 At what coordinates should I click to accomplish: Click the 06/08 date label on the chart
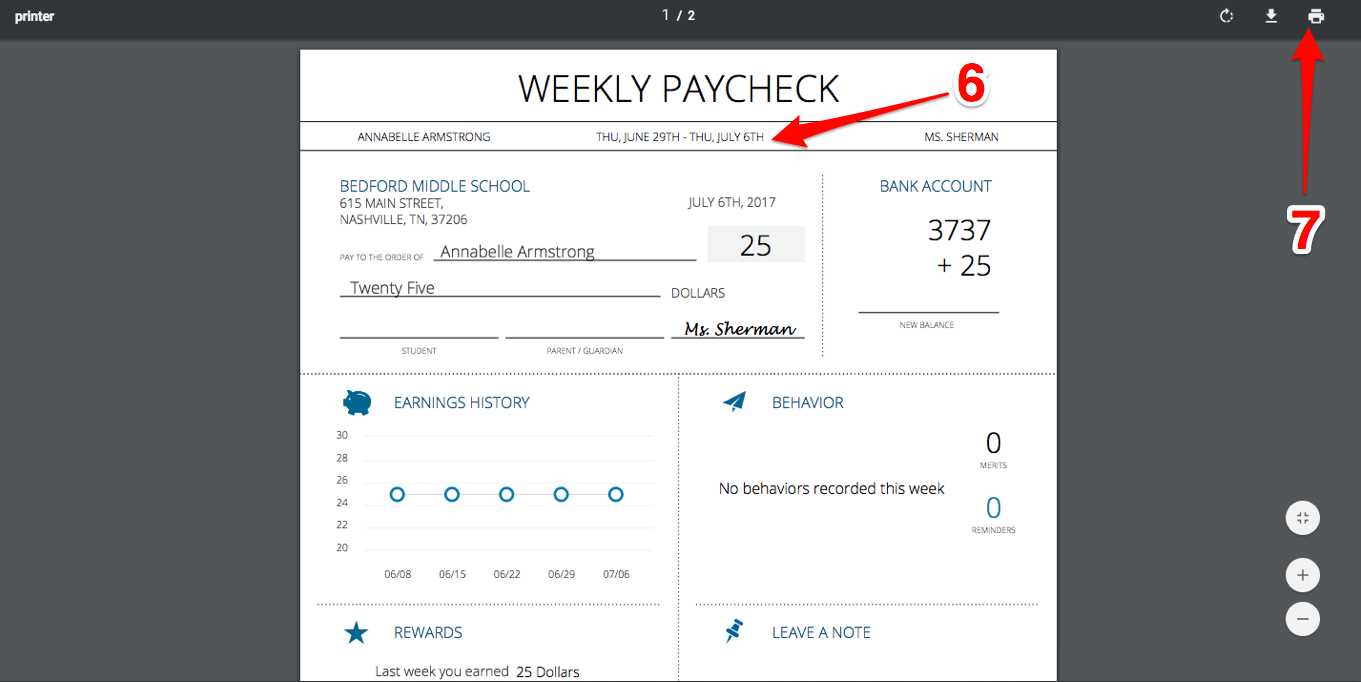[x=397, y=573]
